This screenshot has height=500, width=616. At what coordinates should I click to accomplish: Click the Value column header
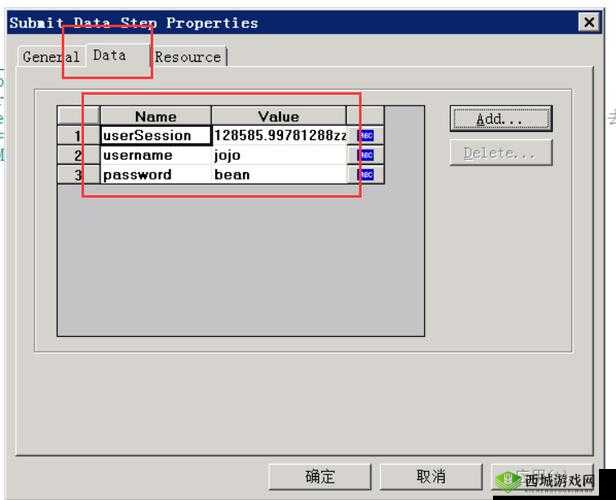coord(278,116)
